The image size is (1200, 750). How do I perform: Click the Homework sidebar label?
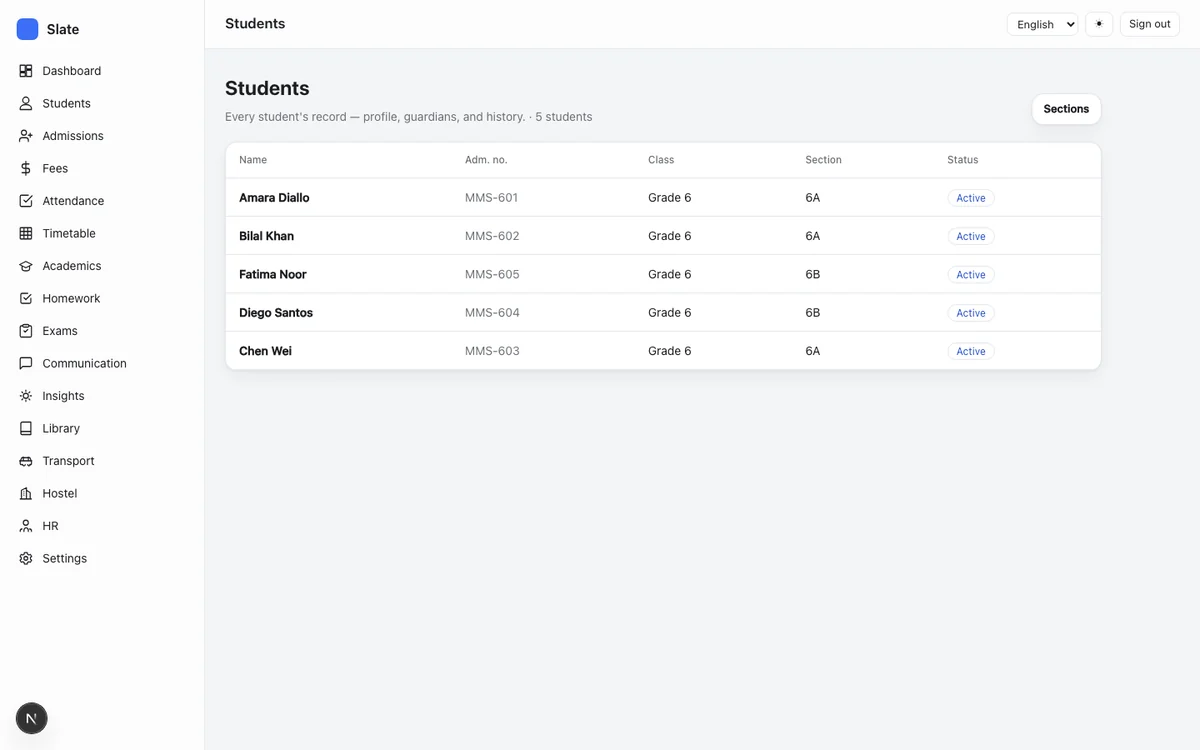click(71, 298)
